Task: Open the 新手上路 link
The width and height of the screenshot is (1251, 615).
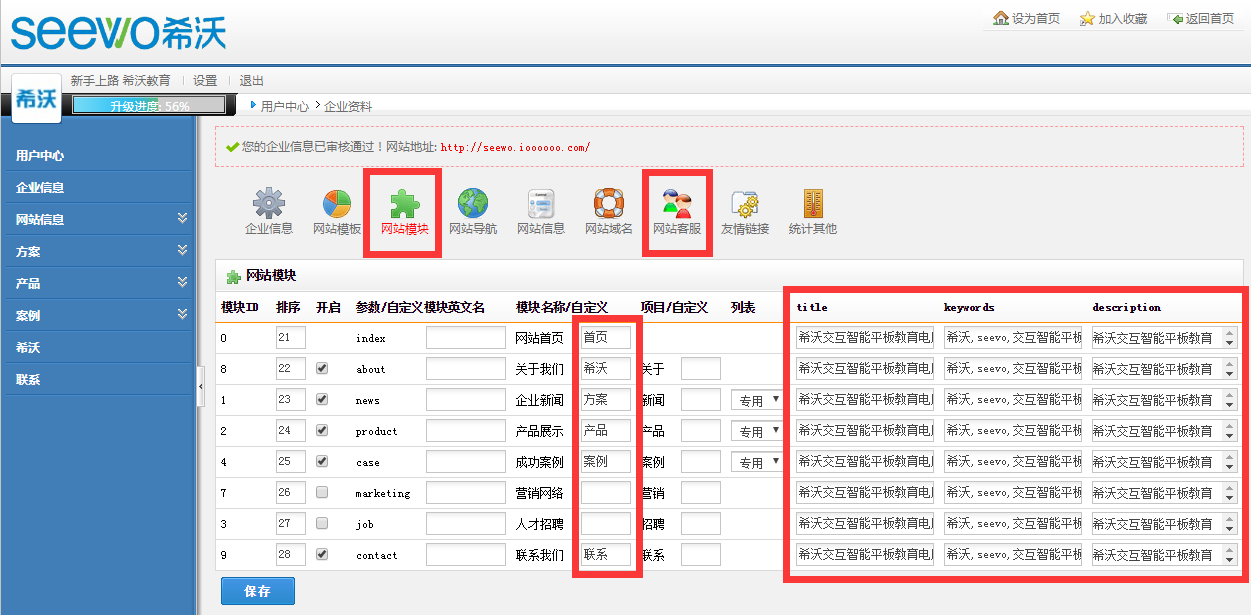Action: (94, 81)
